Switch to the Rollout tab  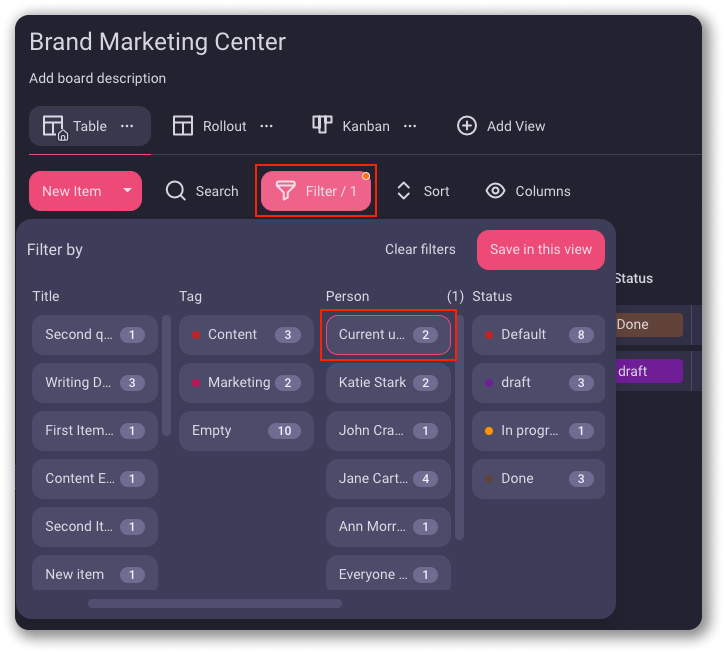pos(224,126)
